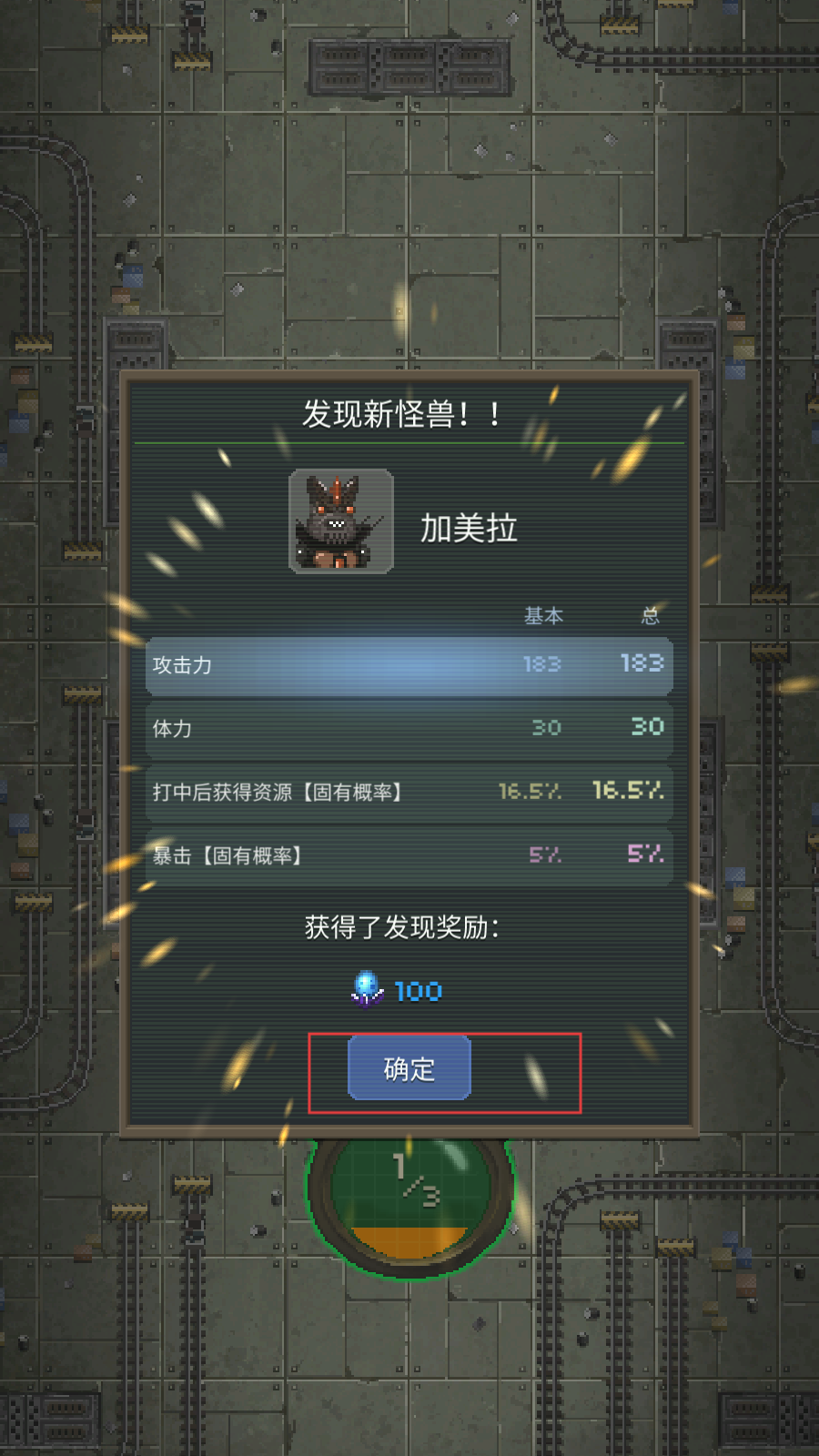
Task: Tap the reward amount 100
Action: pos(418,991)
